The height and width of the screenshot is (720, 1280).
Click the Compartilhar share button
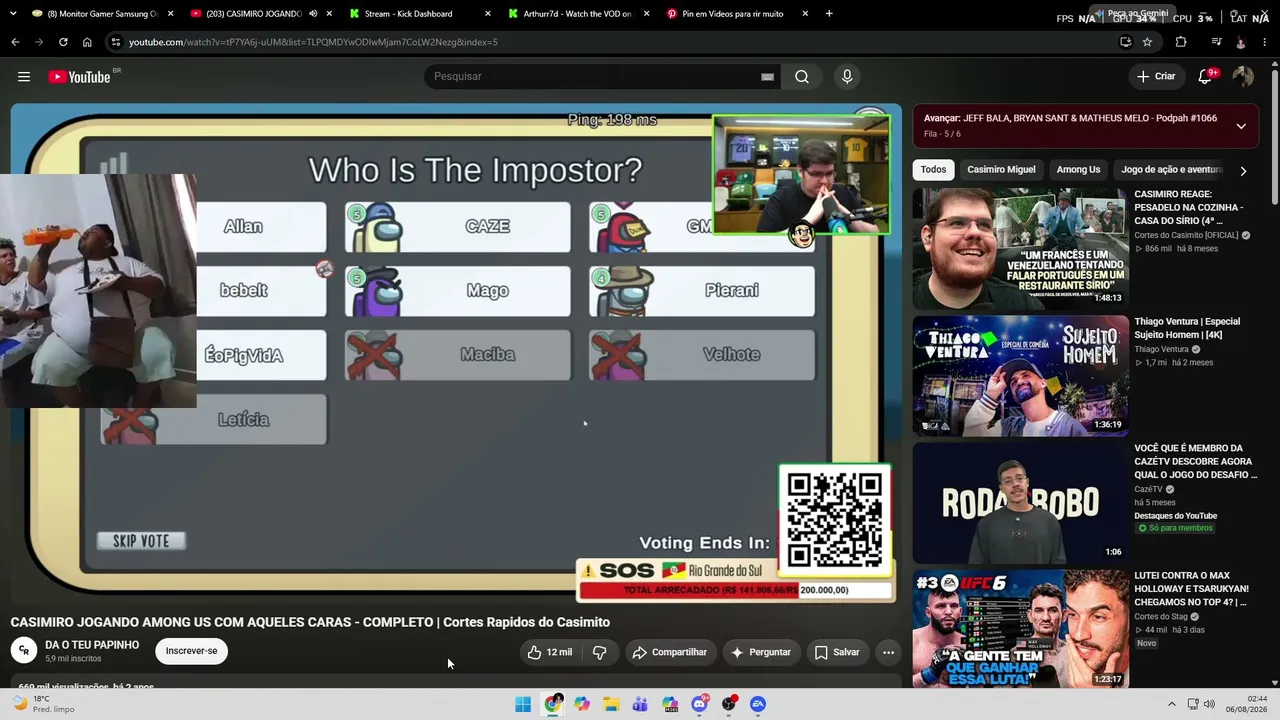pos(670,652)
